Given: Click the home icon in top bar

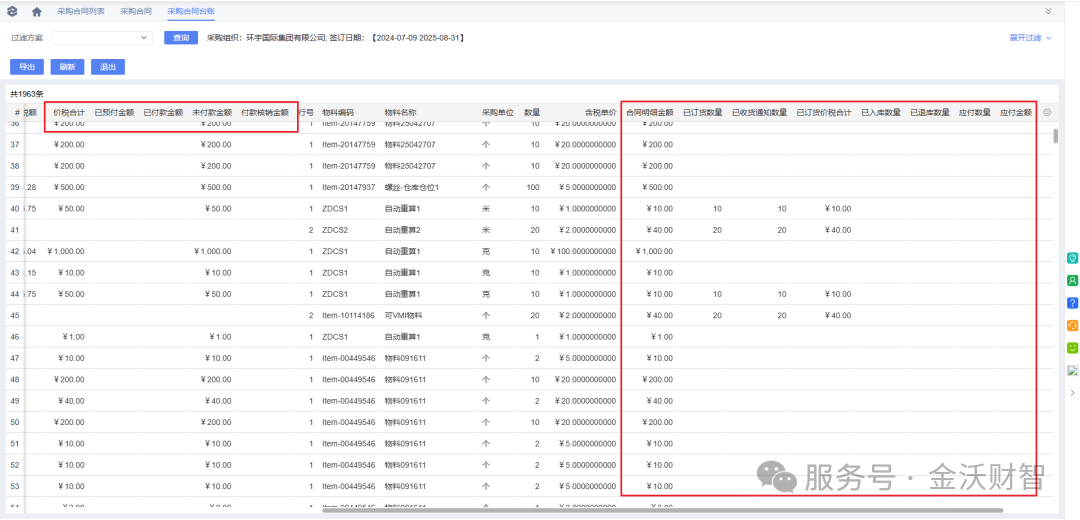Looking at the screenshot, I should [37, 12].
